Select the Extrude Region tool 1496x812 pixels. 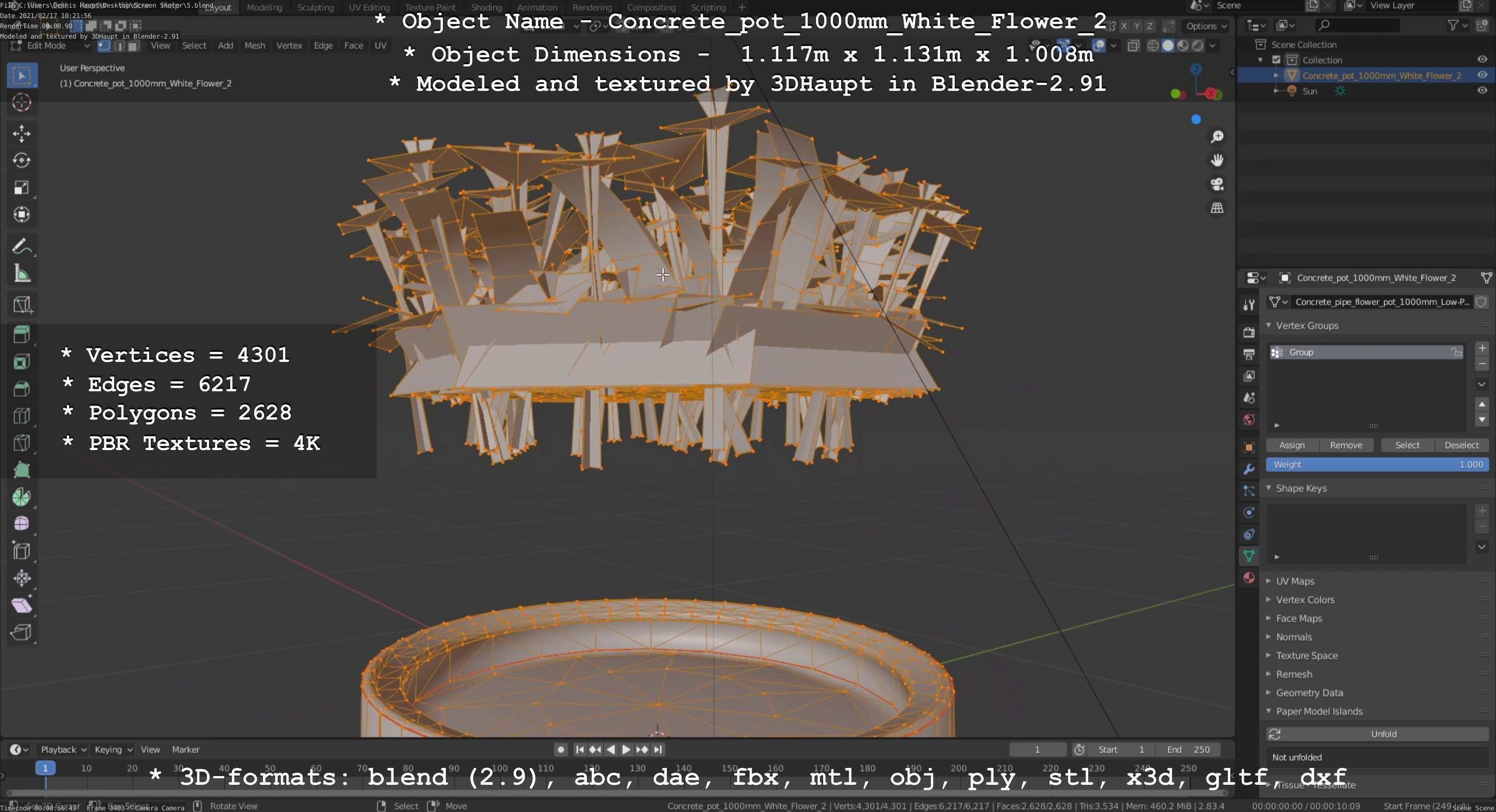coord(22,335)
